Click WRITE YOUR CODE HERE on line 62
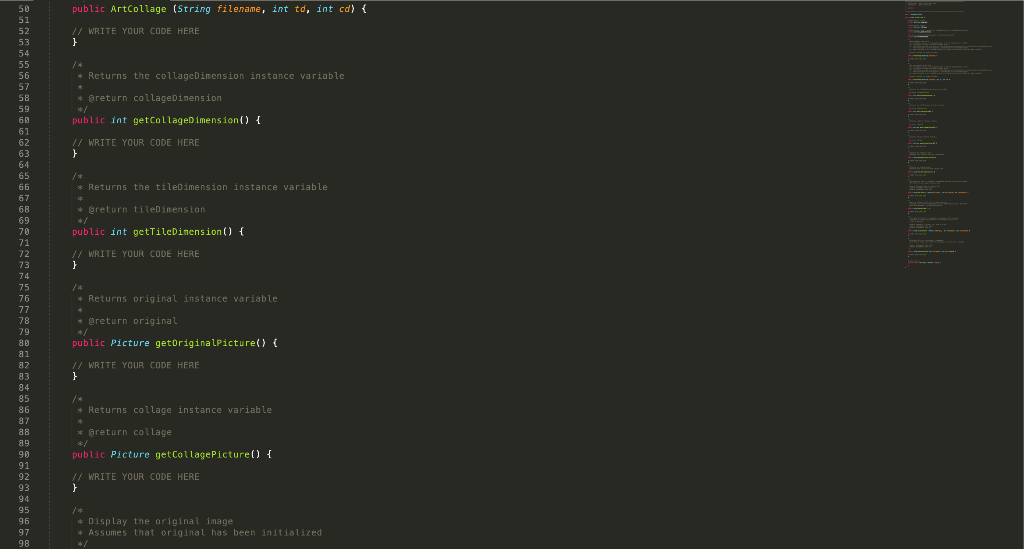The image size is (1024, 549). tap(136, 142)
